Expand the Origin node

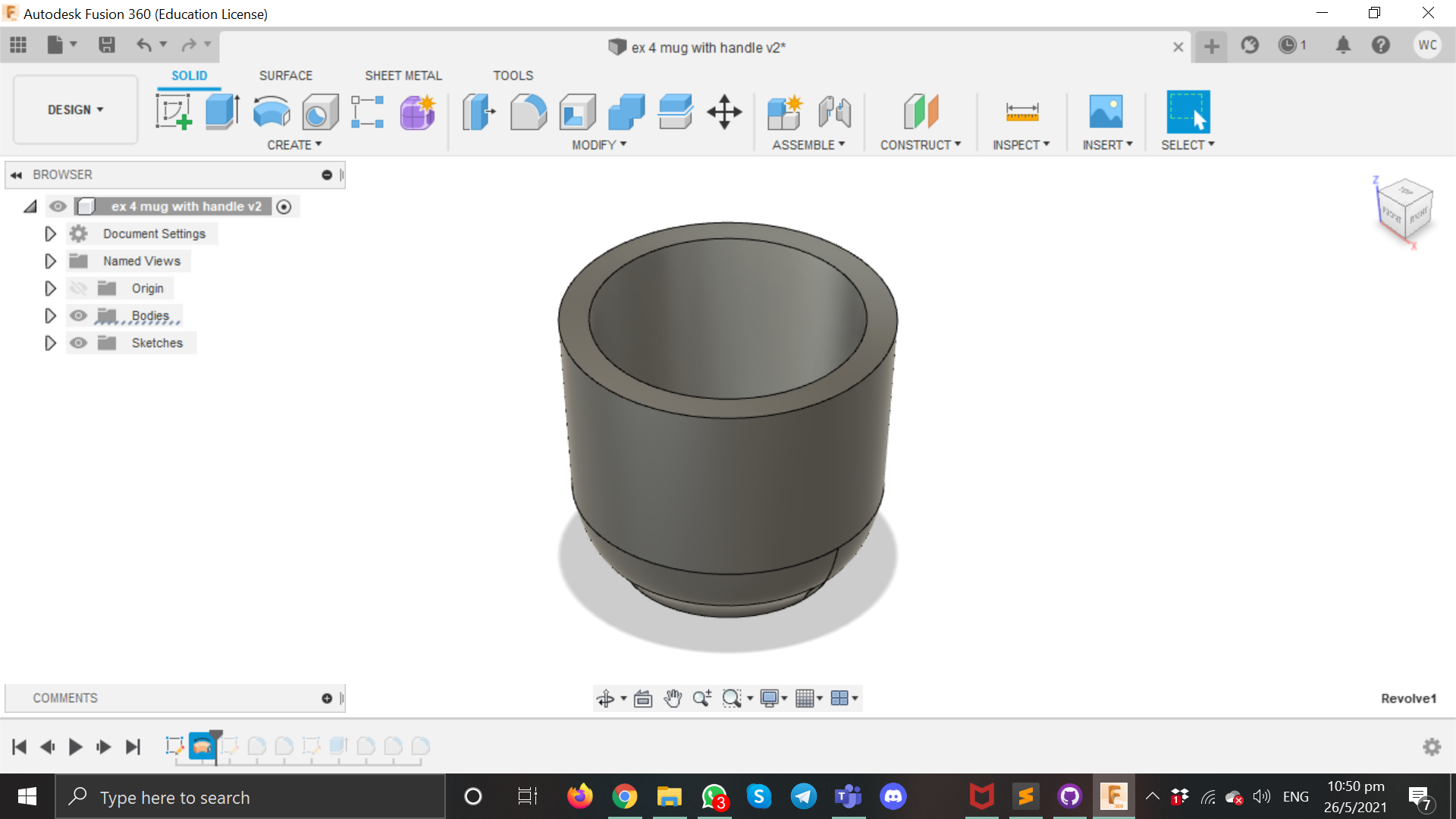(x=50, y=288)
